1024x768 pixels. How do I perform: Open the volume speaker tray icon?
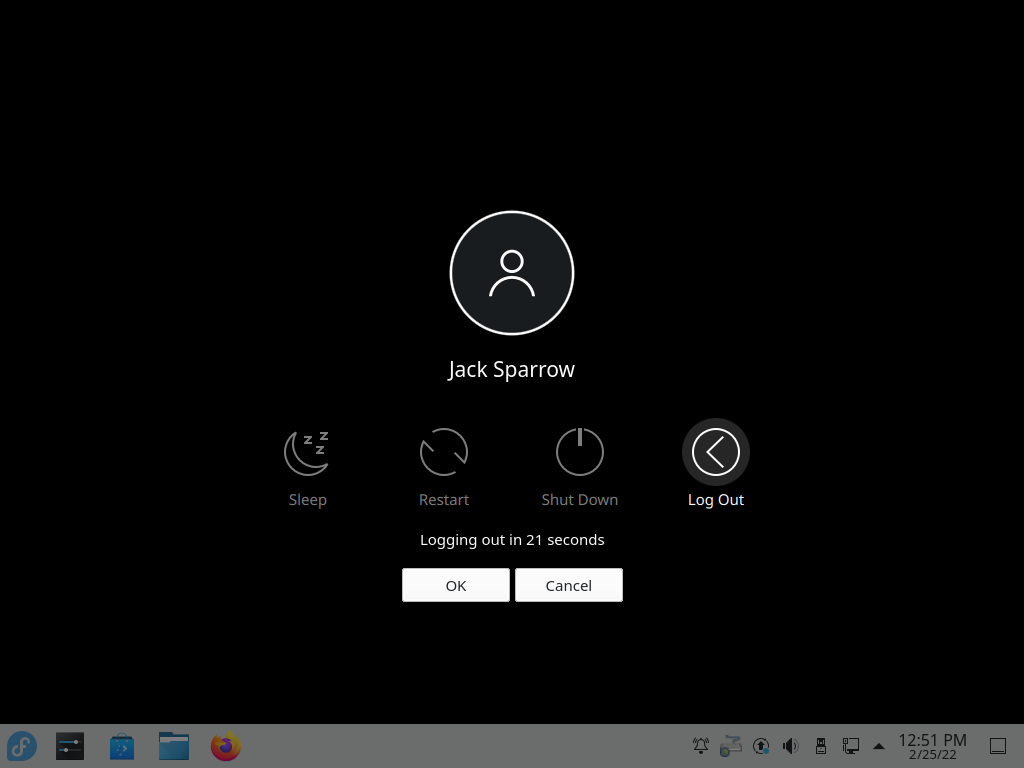(x=791, y=746)
